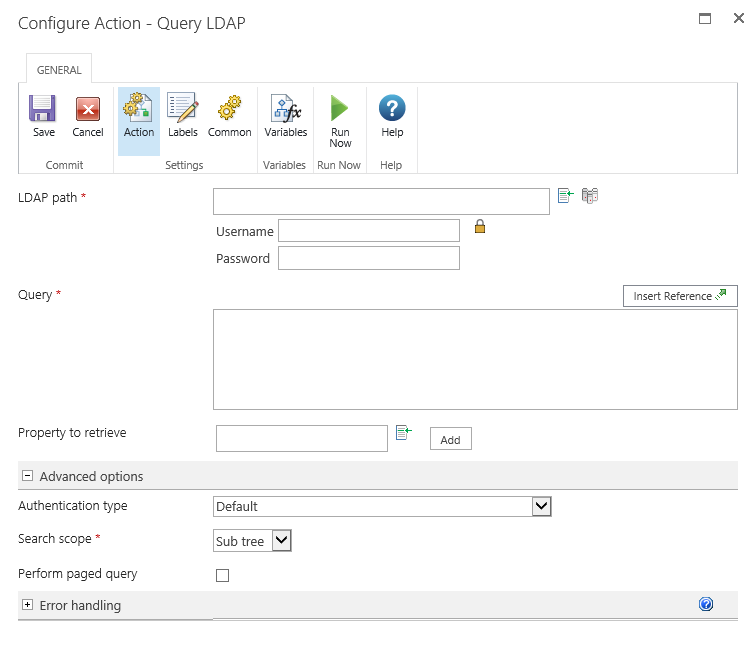Click the Cancel icon in ribbon
This screenshot has width=753, height=647.
click(x=88, y=110)
